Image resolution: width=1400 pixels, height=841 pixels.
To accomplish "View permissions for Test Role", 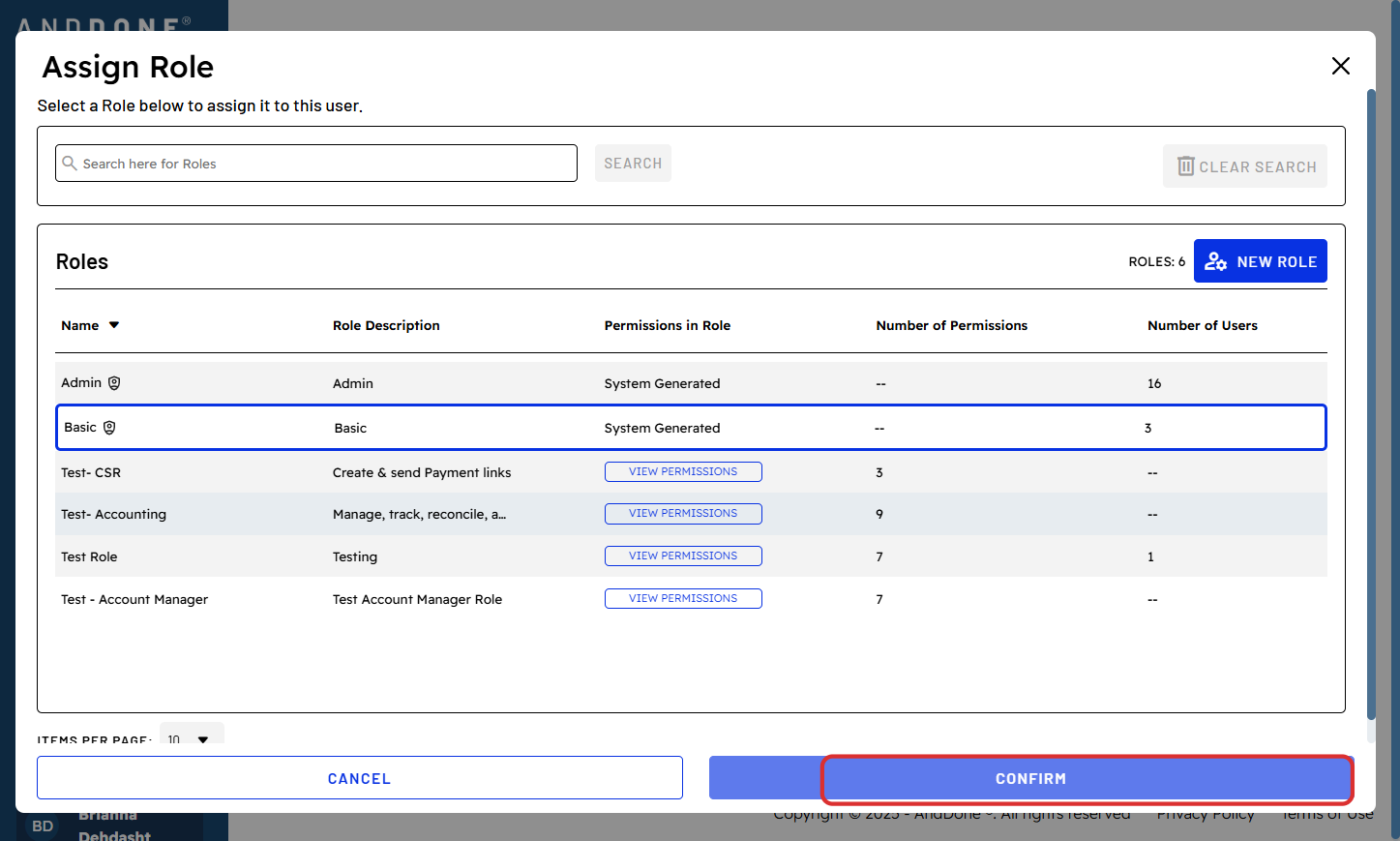I will pos(683,556).
